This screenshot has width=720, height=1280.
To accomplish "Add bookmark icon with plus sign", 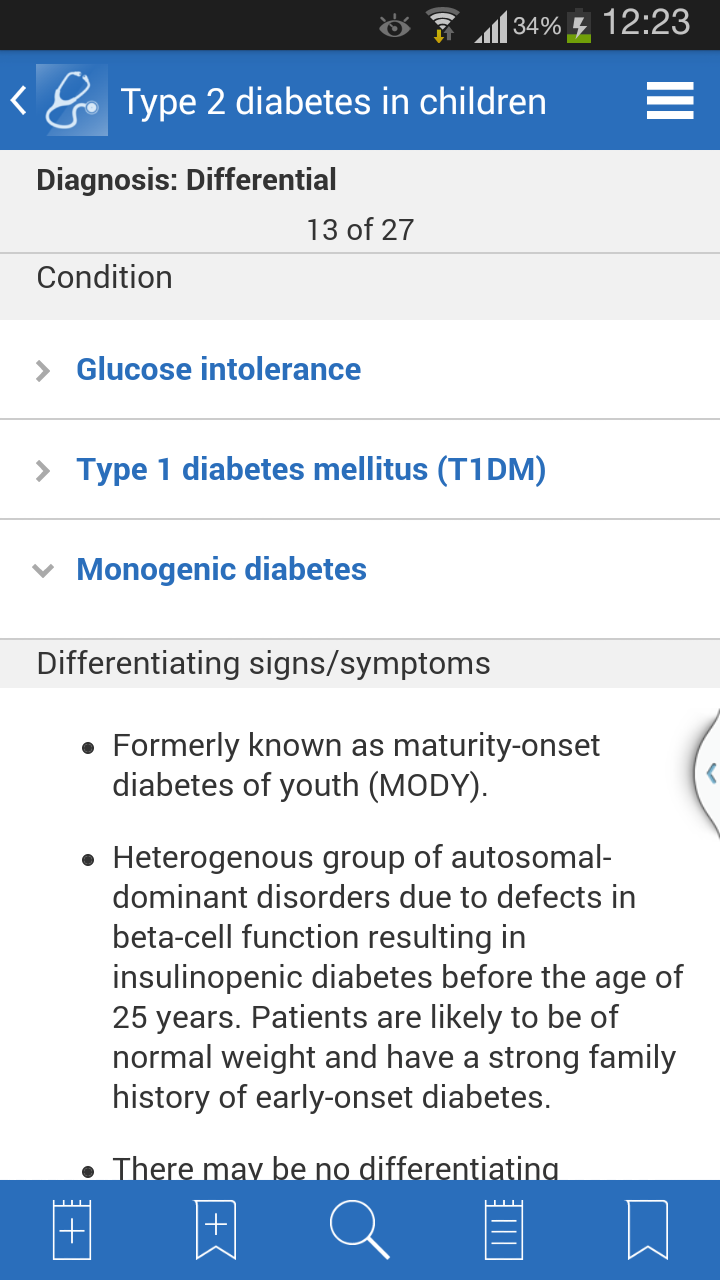I will [x=216, y=1229].
